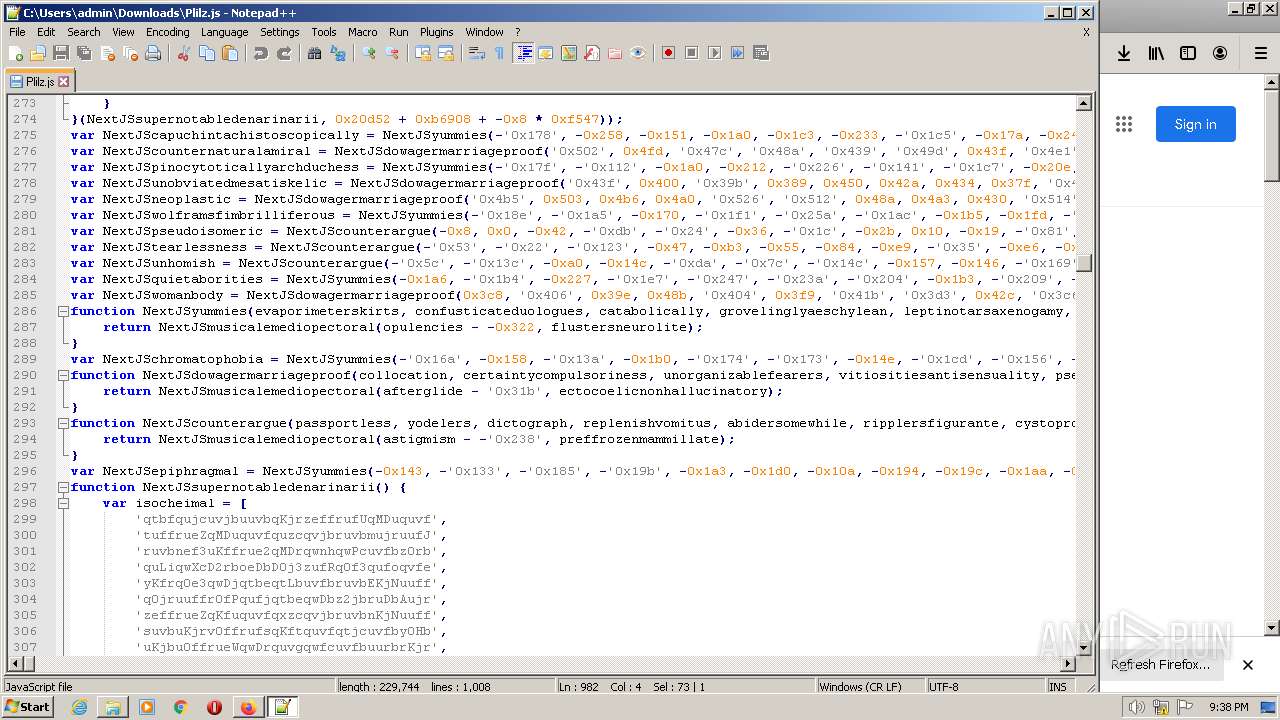Viewport: 1280px width, 720px height.
Task: Stop macro recording toolbar icon
Action: [691, 53]
